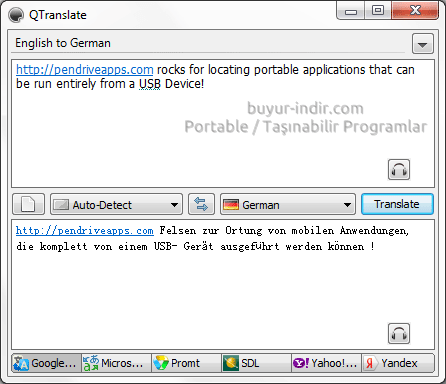Listen to source text with headphones icon
This screenshot has width=446, height=384.
tap(399, 170)
